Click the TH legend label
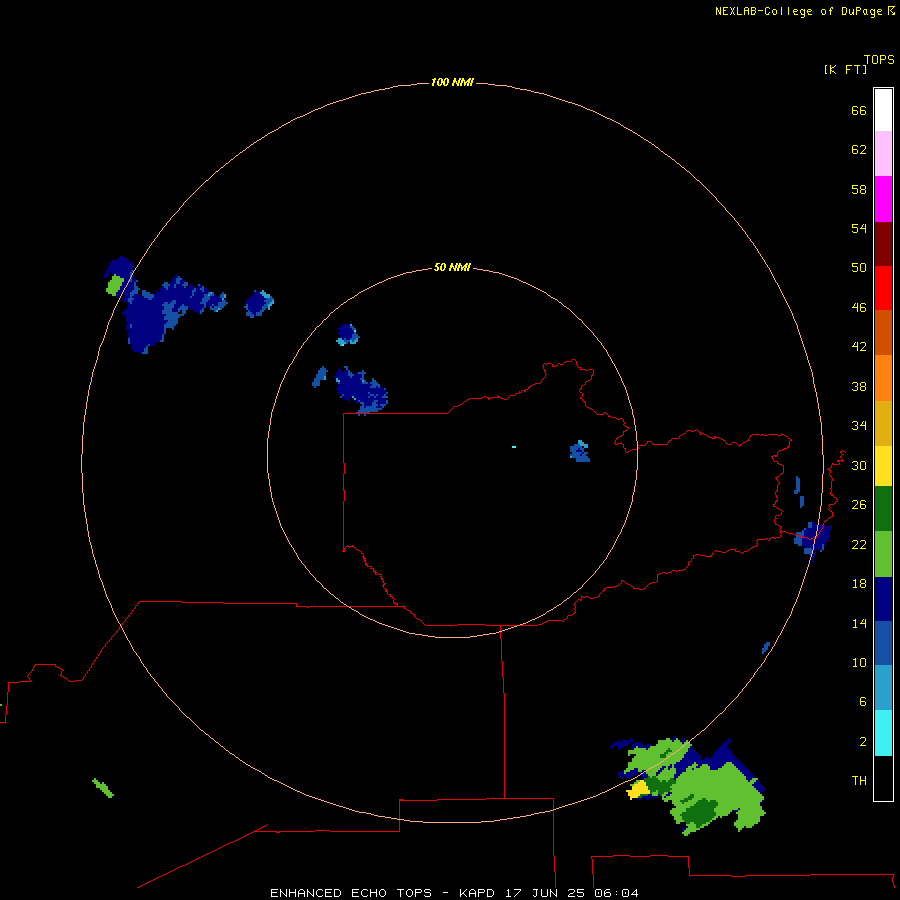The image size is (900, 900). (x=859, y=780)
